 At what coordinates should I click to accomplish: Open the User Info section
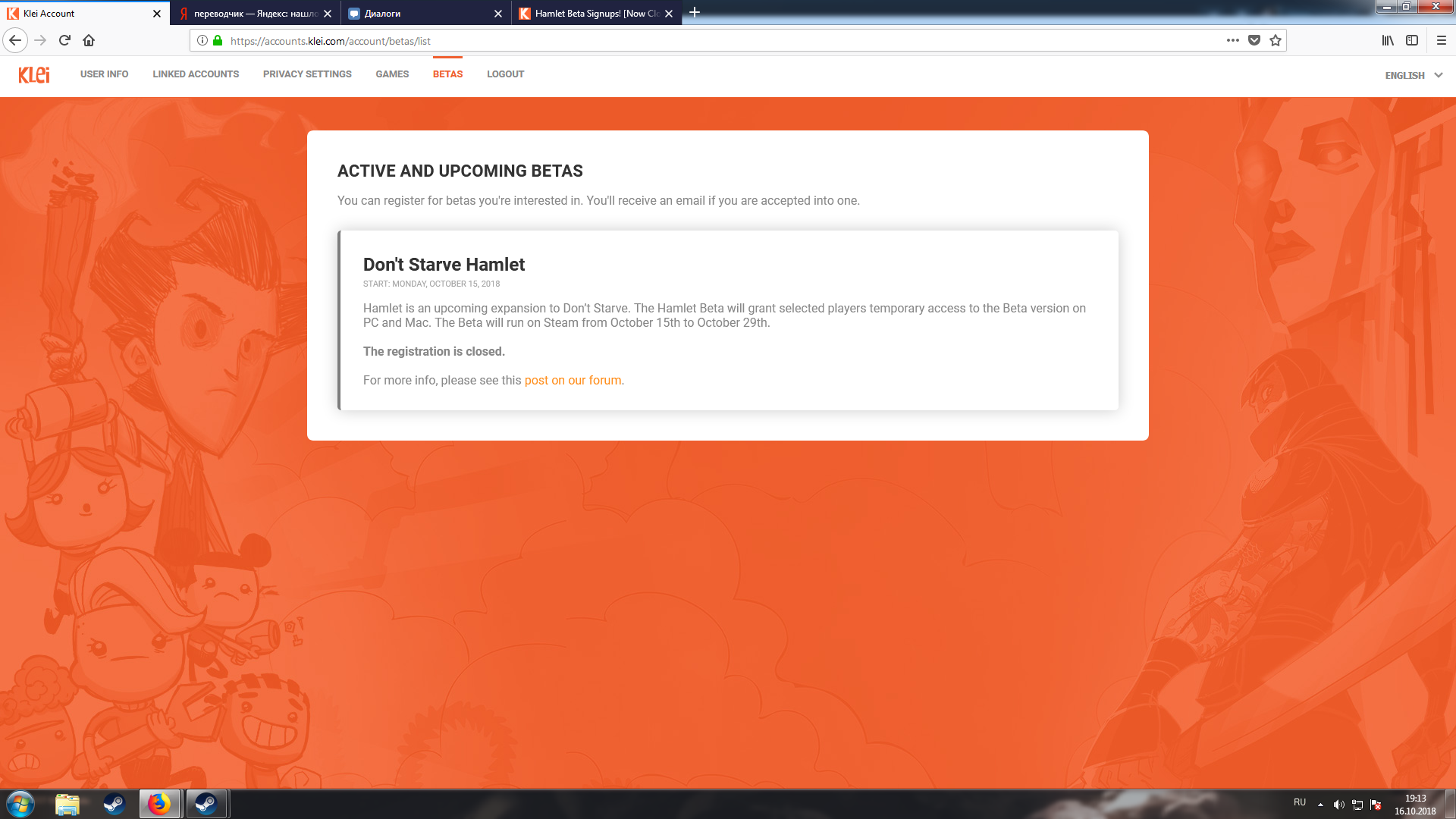(104, 74)
